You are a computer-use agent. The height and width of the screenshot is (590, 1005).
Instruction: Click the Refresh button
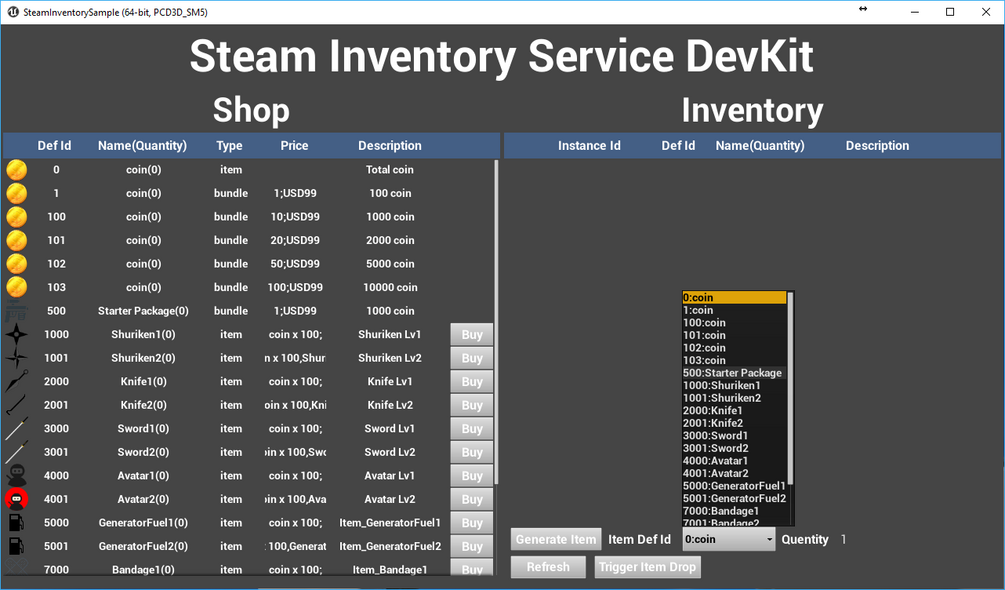coord(548,567)
